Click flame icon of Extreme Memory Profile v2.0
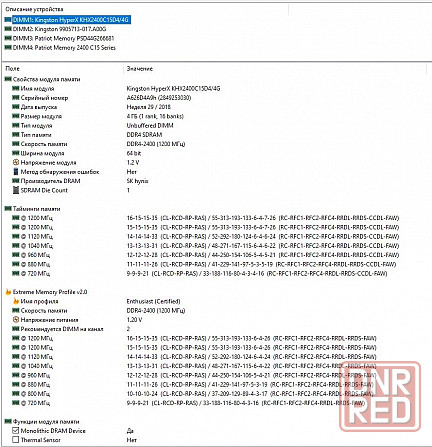Image resolution: width=432 pixels, height=447 pixels. click(x=8, y=292)
